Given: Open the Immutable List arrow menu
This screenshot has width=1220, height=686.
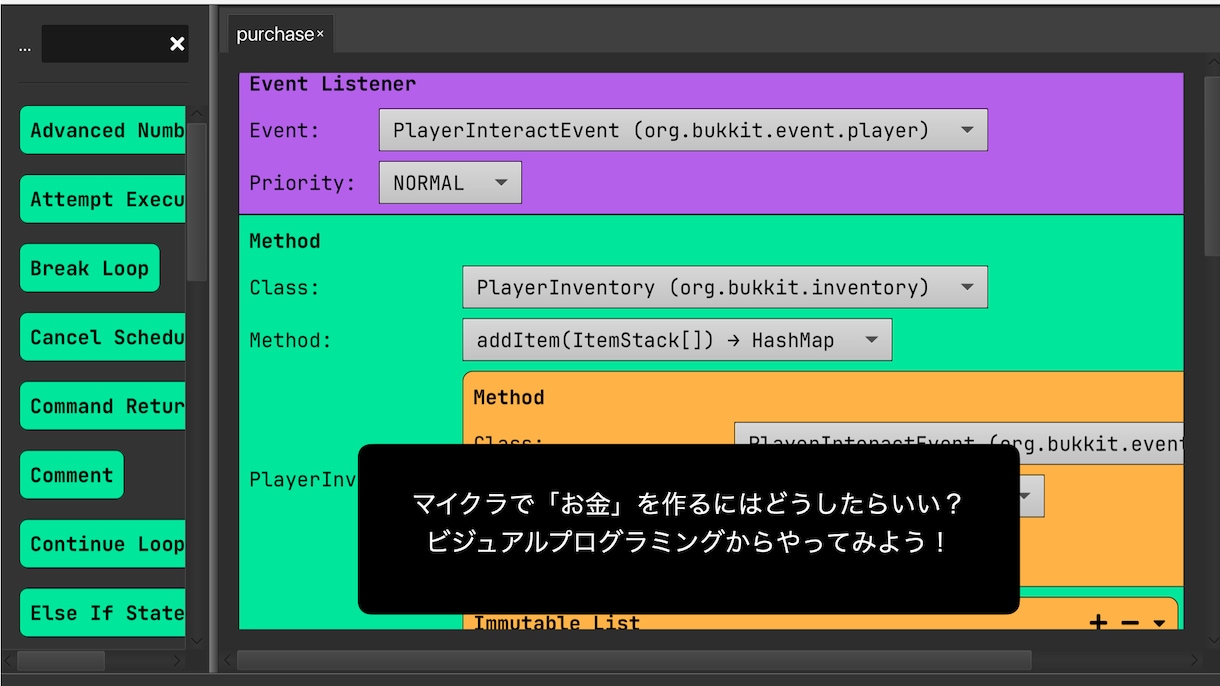Looking at the screenshot, I should [1159, 622].
